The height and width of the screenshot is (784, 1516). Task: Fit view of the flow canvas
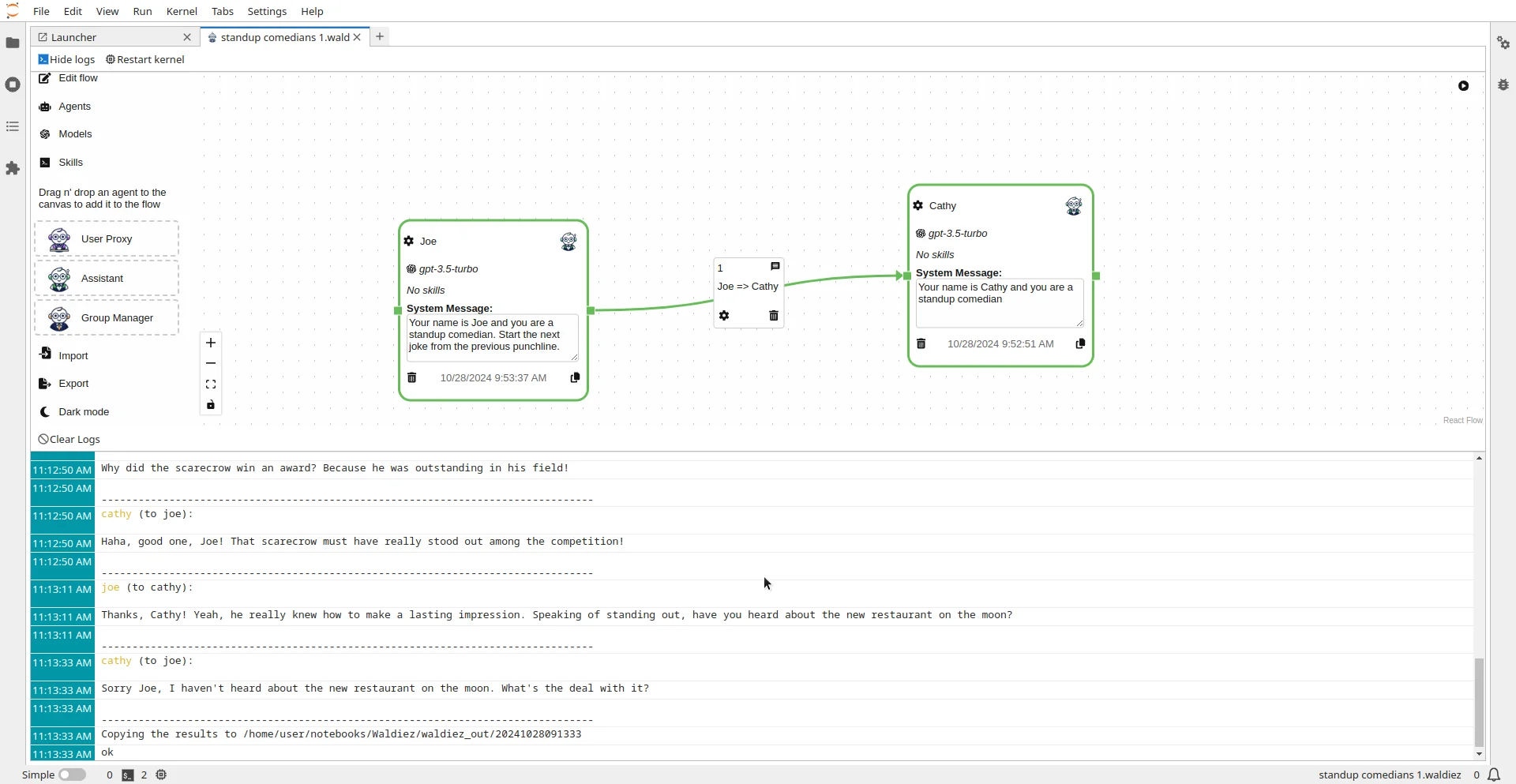tap(211, 384)
